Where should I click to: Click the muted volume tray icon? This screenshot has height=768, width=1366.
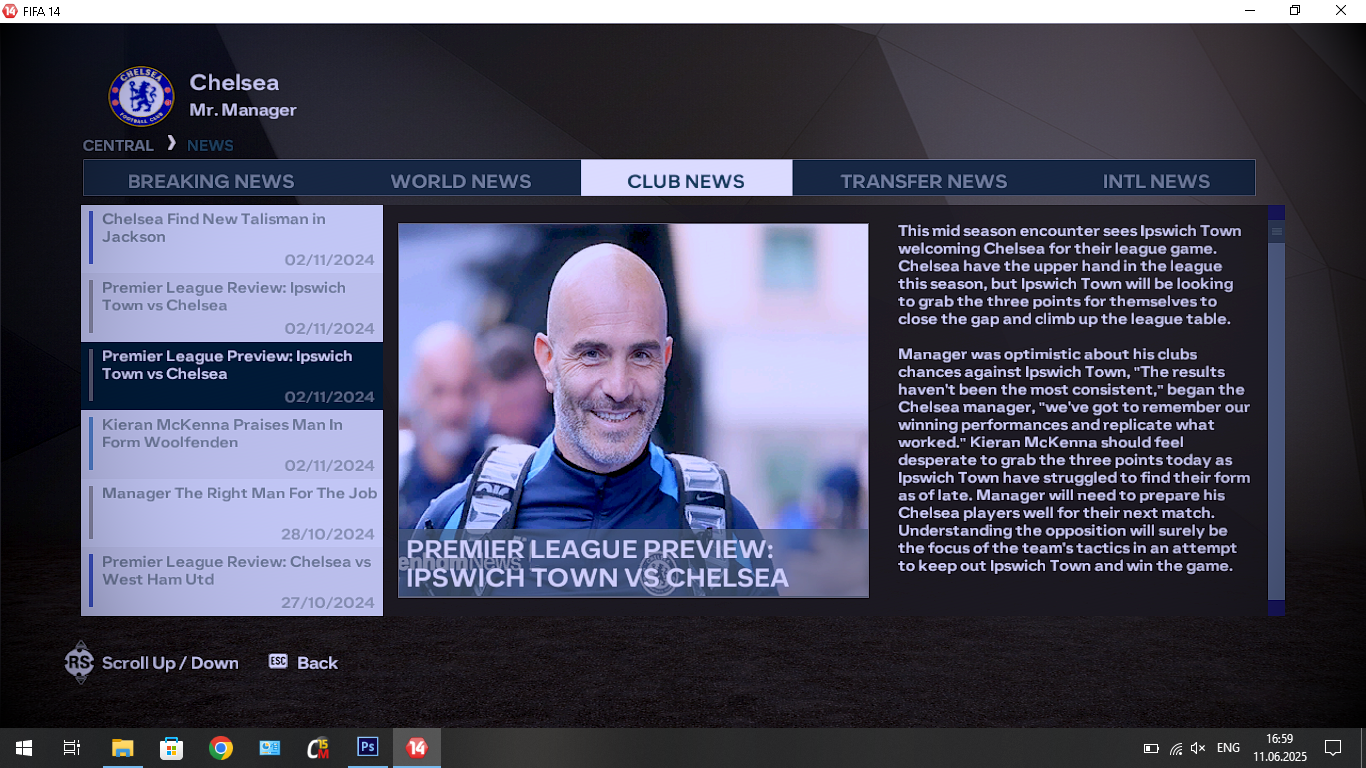click(1198, 748)
